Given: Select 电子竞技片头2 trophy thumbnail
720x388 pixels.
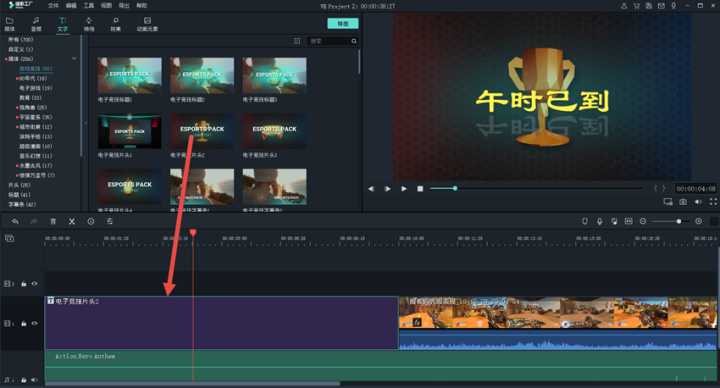Looking at the screenshot, I should click(x=202, y=131).
